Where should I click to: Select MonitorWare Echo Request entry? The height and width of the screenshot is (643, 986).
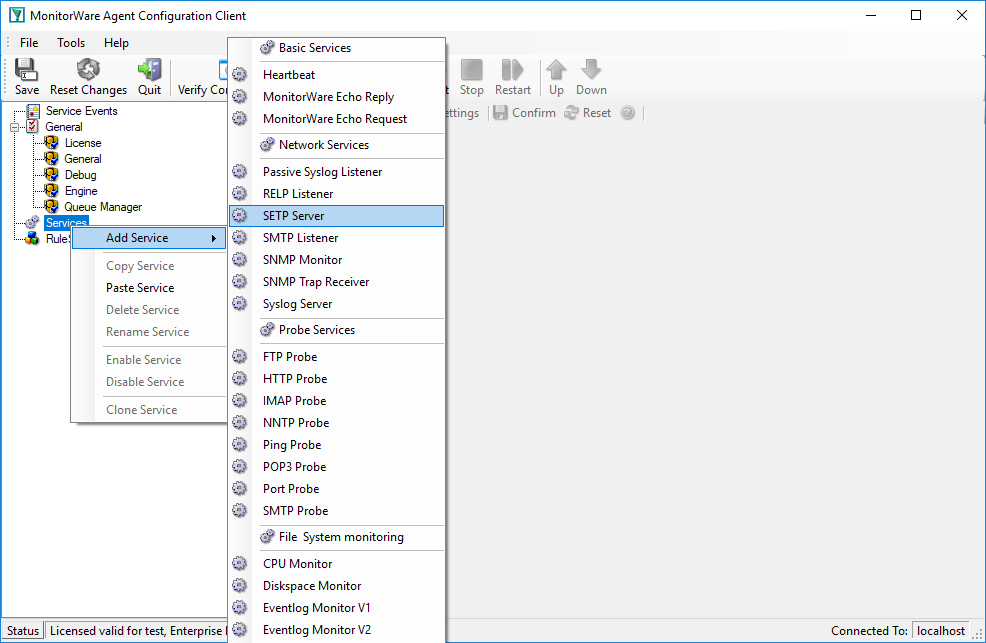(x=337, y=118)
